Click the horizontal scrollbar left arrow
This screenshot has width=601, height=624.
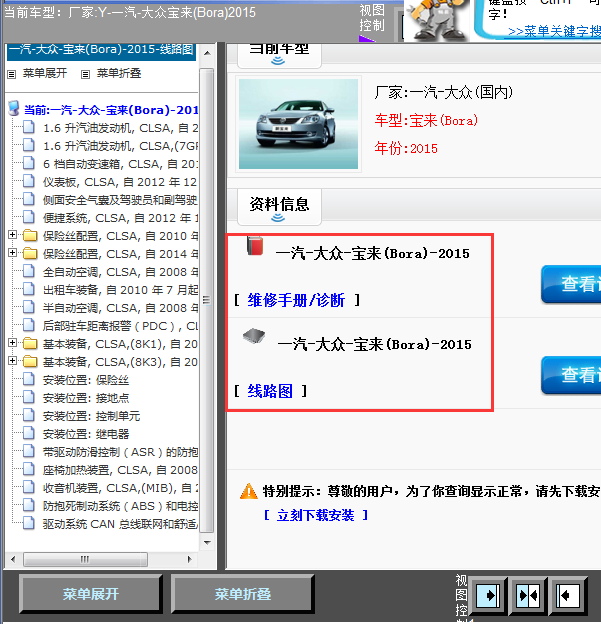13,559
